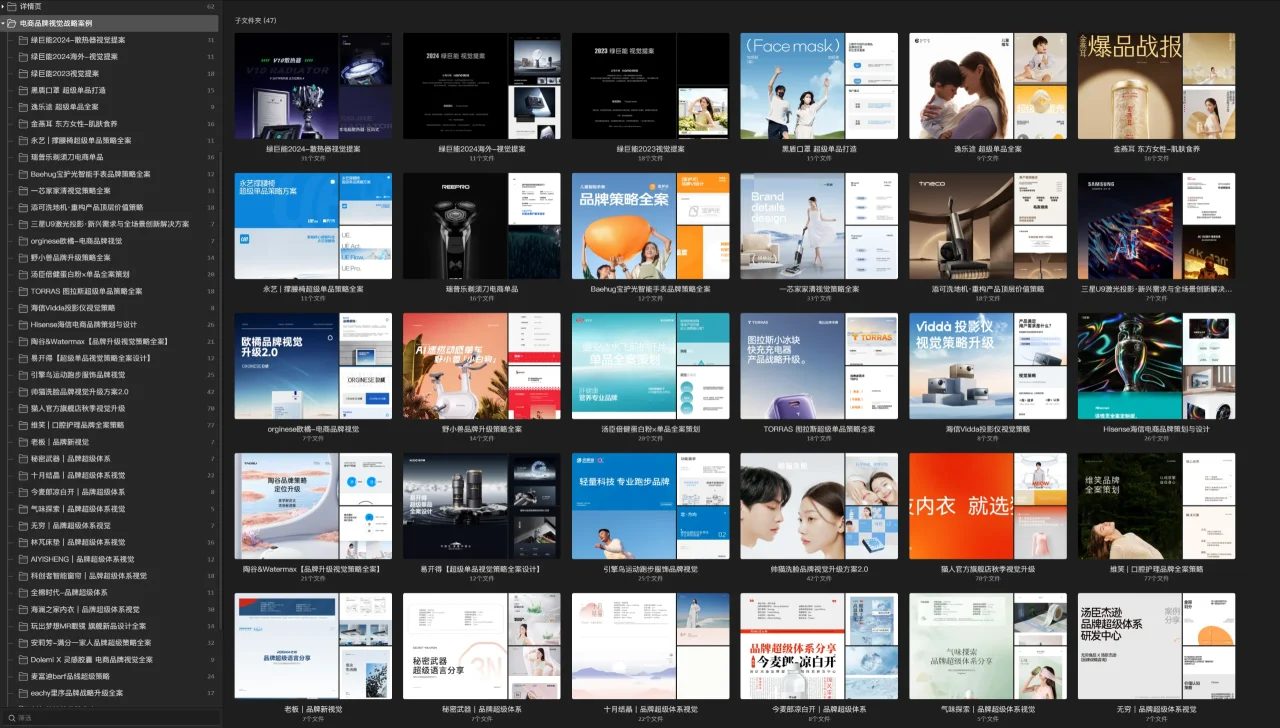This screenshot has width=1280, height=728.
Task: Click the 子文件夹 (47) heading text
Action: 256,20
